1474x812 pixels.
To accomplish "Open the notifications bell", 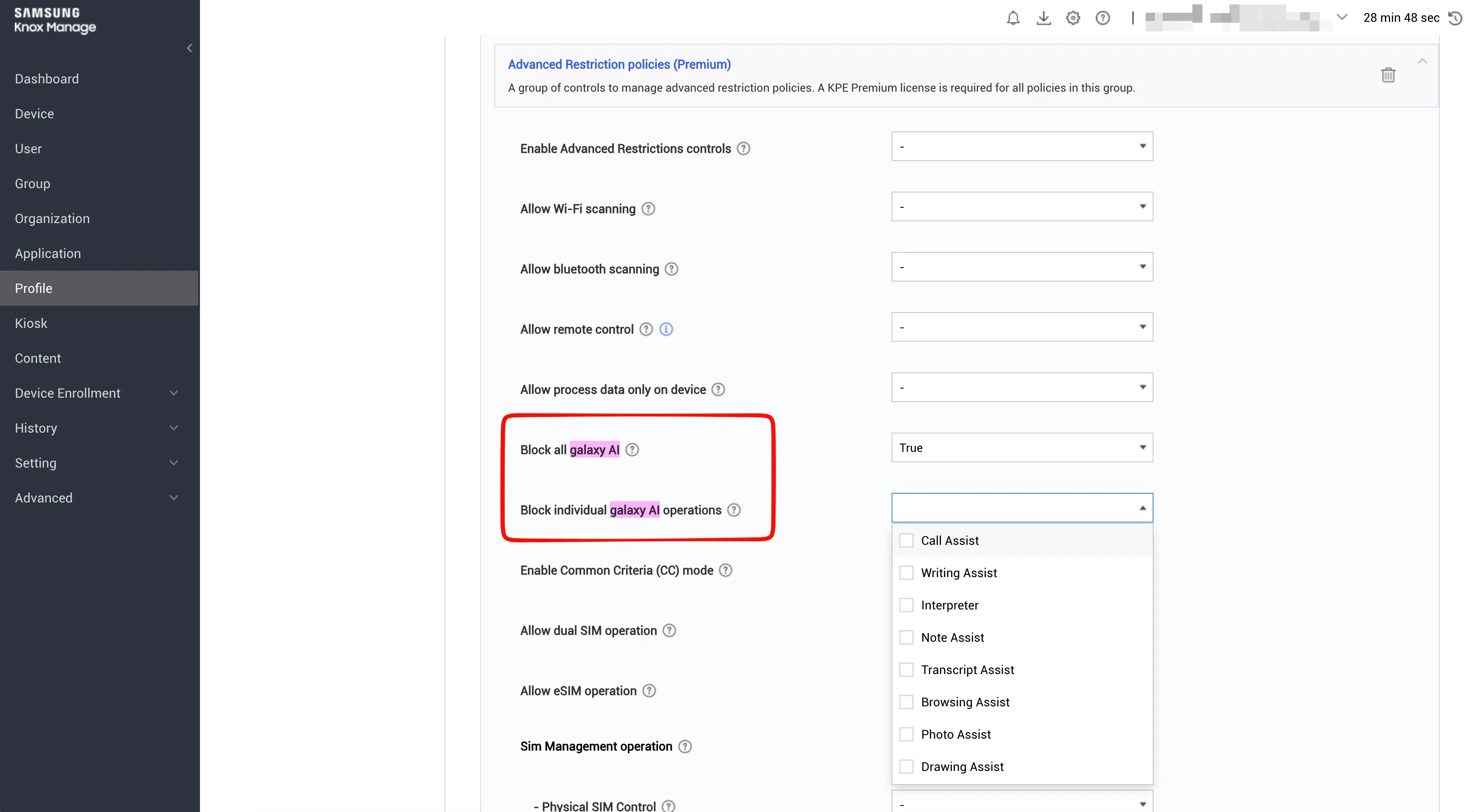I will click(x=1013, y=18).
